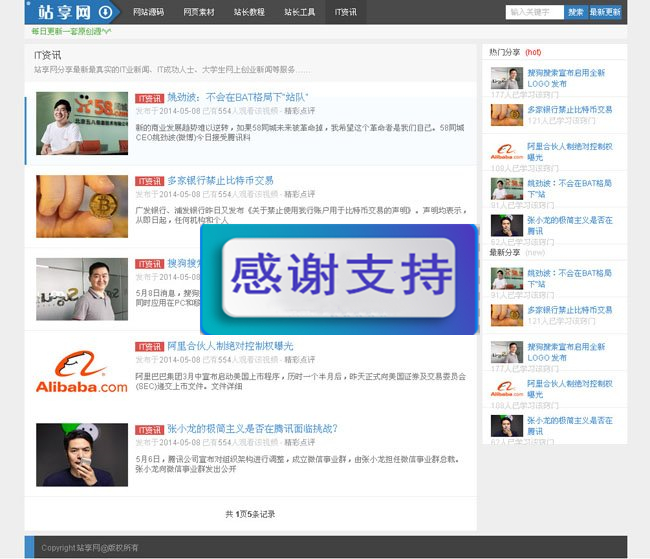Open the 58同城 article thumbnail
The image size is (650, 559).
82,123
